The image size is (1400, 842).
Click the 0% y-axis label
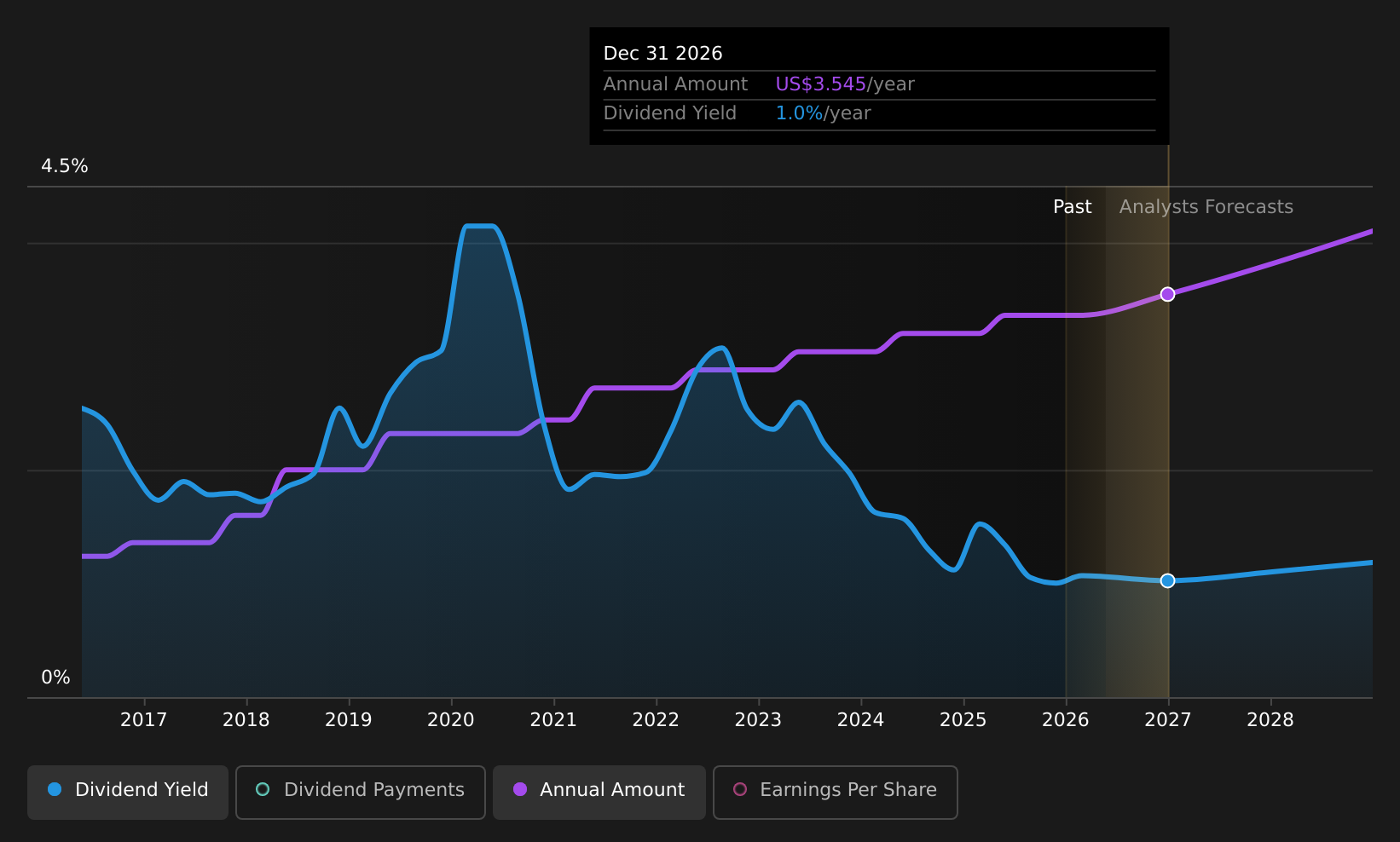[56, 678]
